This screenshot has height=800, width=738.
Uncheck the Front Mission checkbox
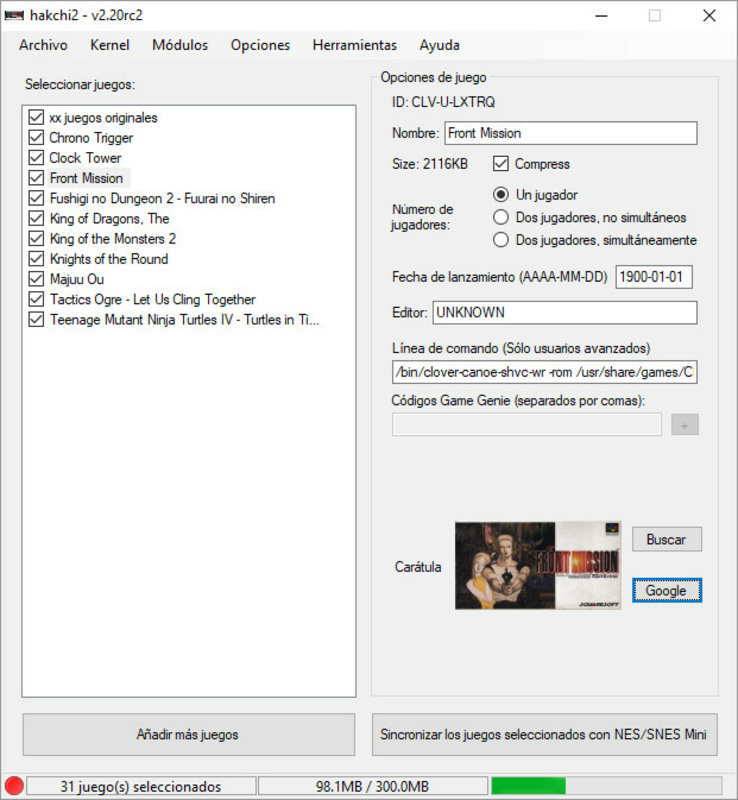point(36,178)
